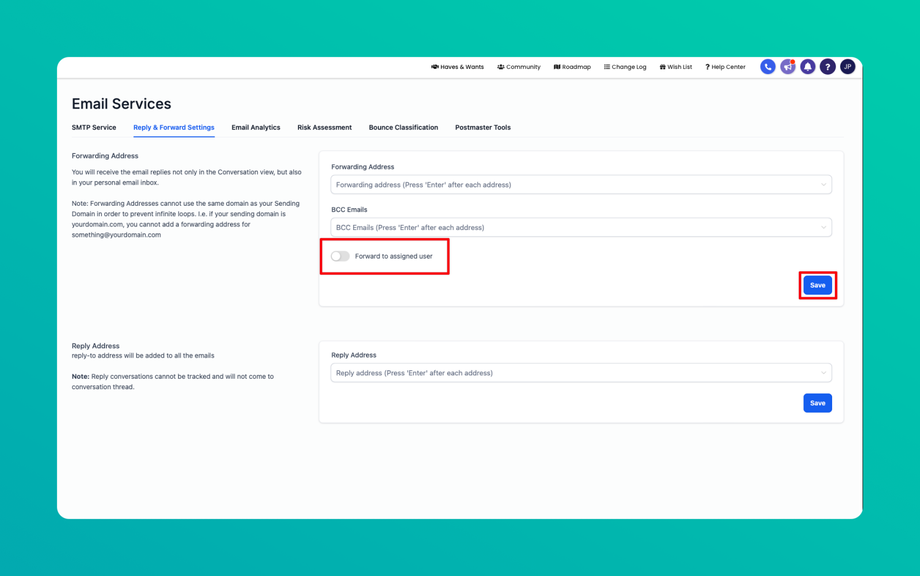Open the JP user avatar
Image resolution: width=920 pixels, height=576 pixels.
pyautogui.click(x=847, y=67)
